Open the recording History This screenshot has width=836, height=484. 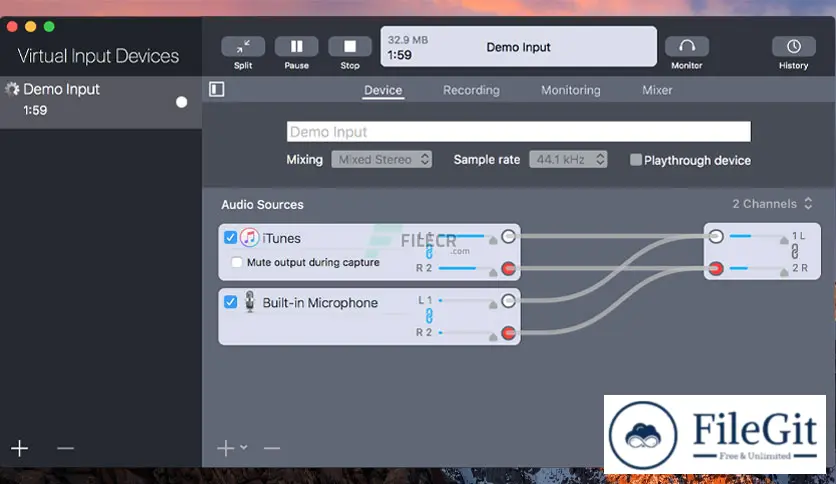[793, 47]
